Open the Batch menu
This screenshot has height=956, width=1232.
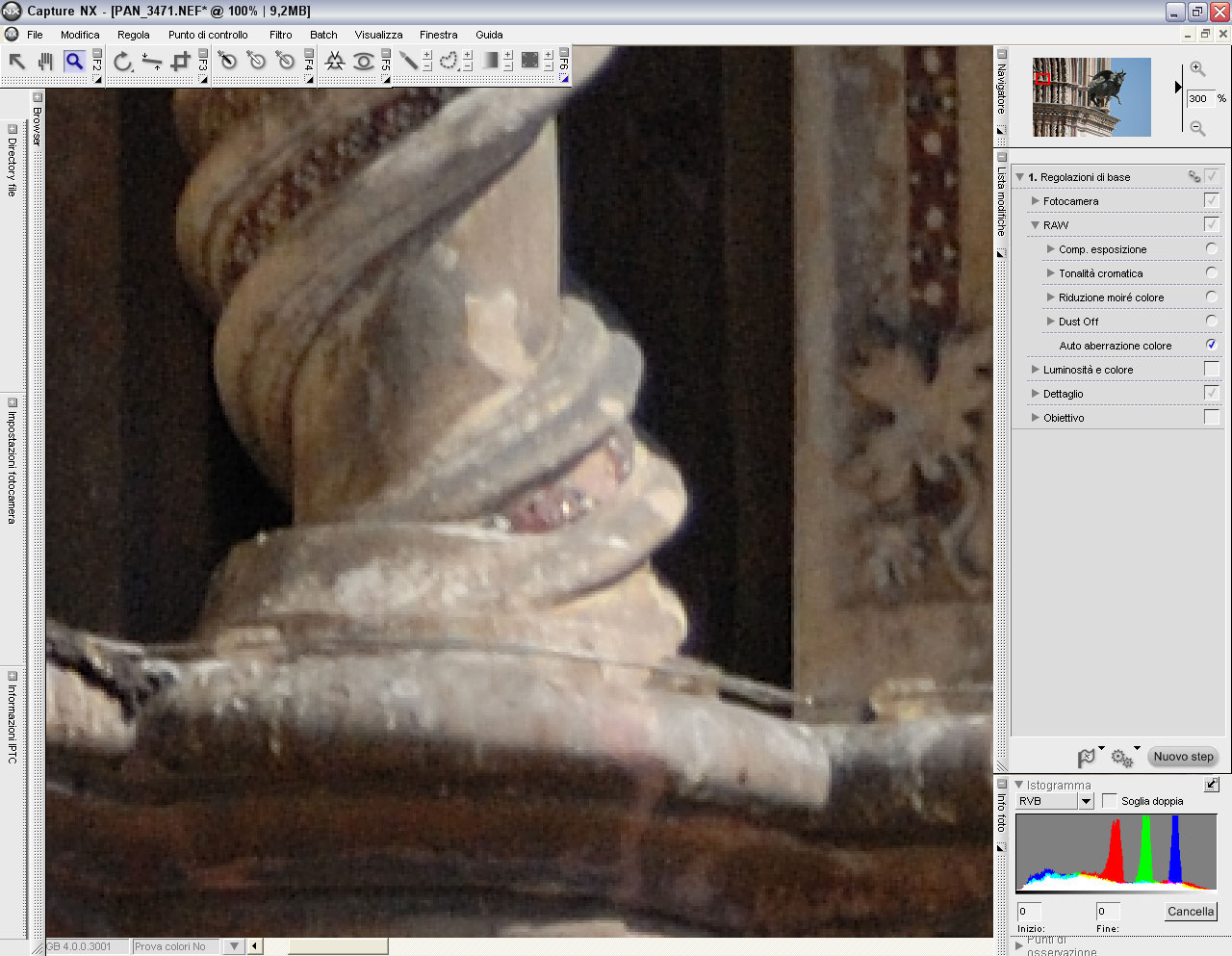pyautogui.click(x=323, y=35)
